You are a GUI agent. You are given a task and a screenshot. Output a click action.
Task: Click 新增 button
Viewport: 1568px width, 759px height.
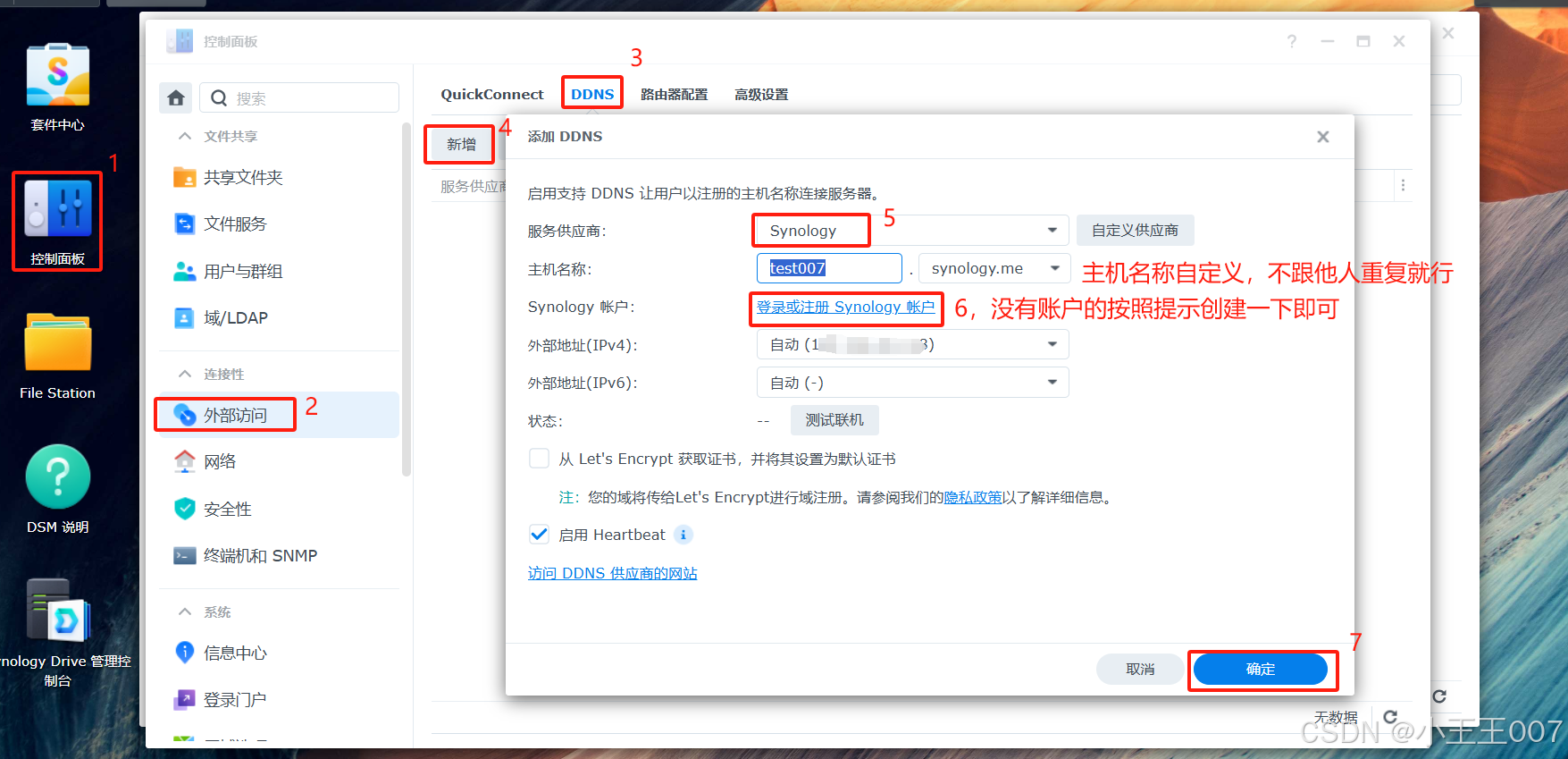(461, 144)
